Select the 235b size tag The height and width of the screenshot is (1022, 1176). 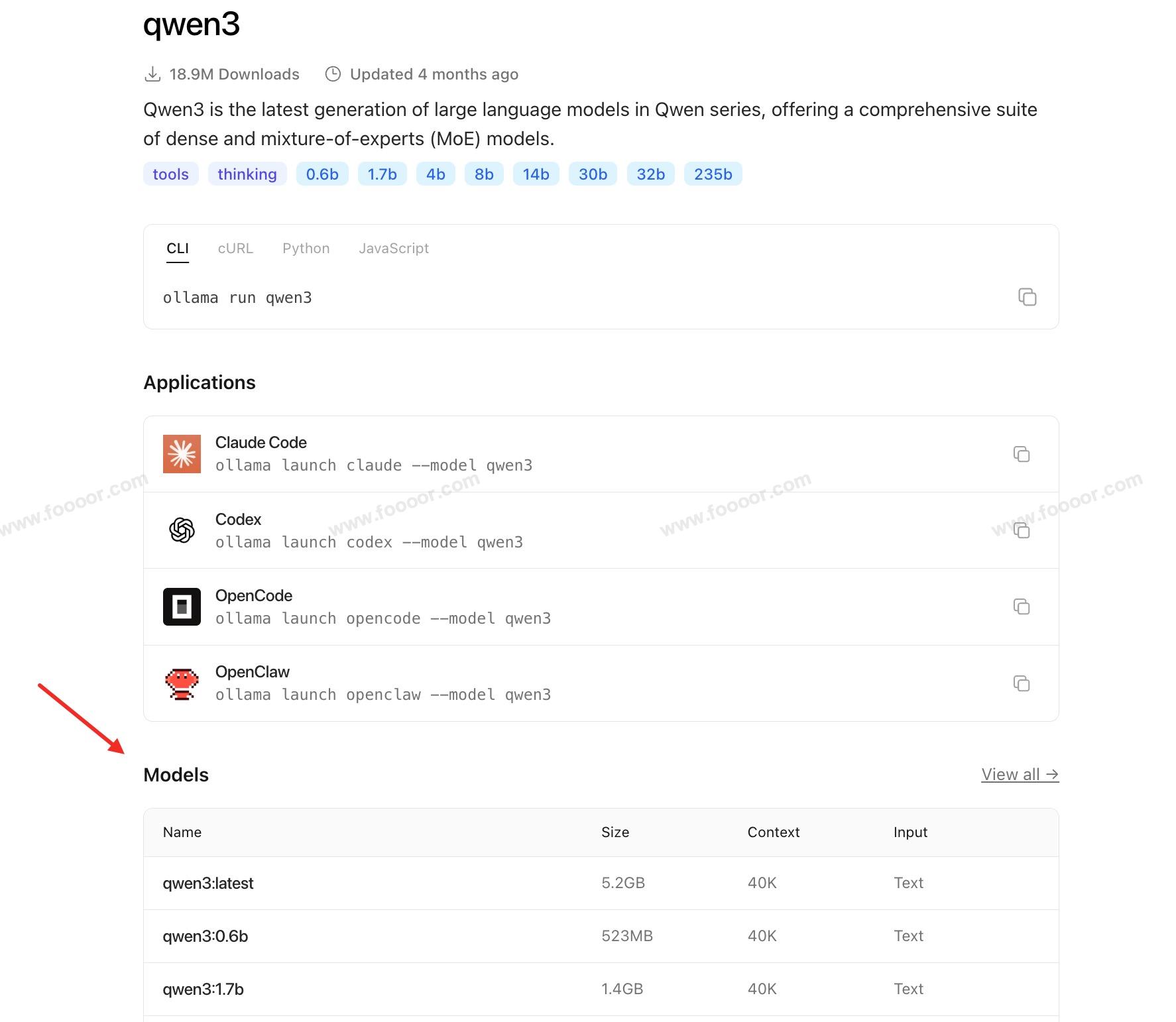click(x=713, y=174)
